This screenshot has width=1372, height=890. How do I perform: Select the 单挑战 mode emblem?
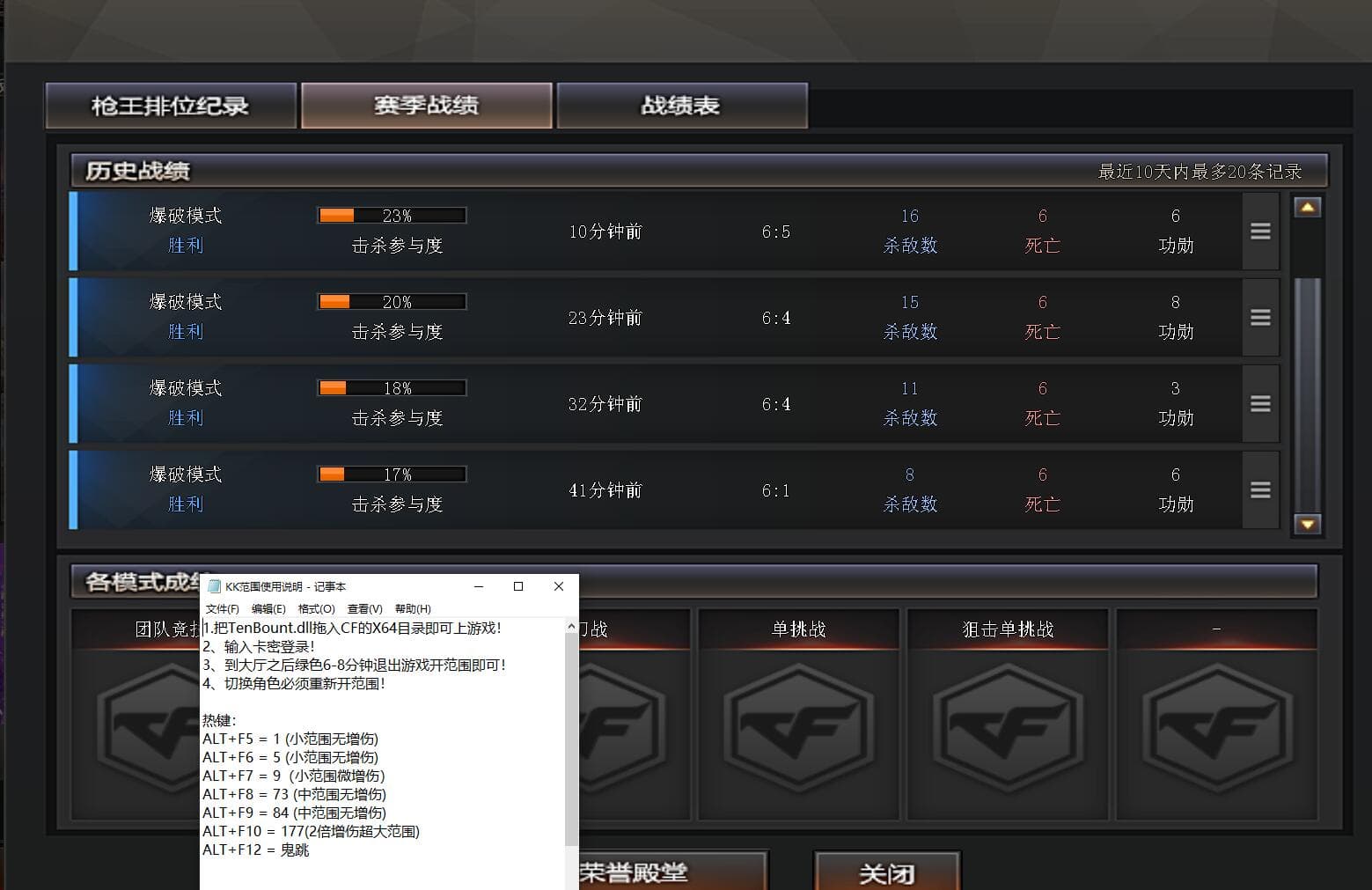click(799, 729)
